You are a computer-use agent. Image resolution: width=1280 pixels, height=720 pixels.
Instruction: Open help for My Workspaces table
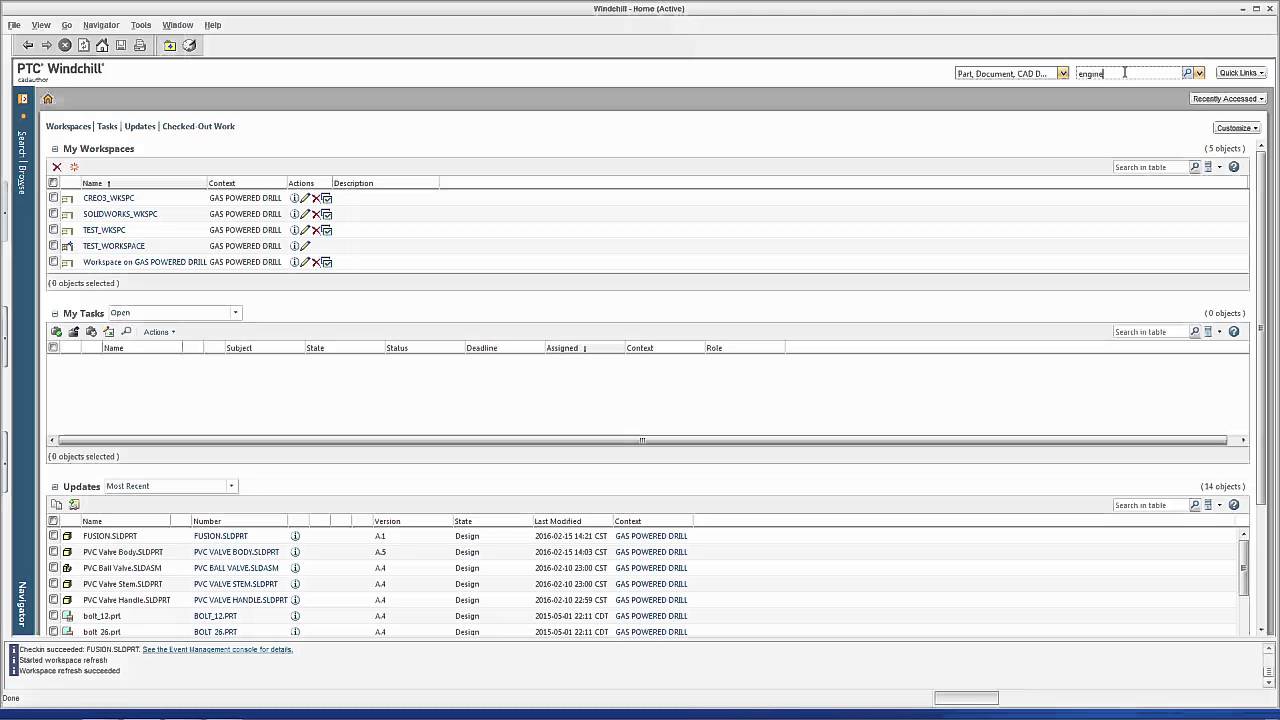(1234, 167)
